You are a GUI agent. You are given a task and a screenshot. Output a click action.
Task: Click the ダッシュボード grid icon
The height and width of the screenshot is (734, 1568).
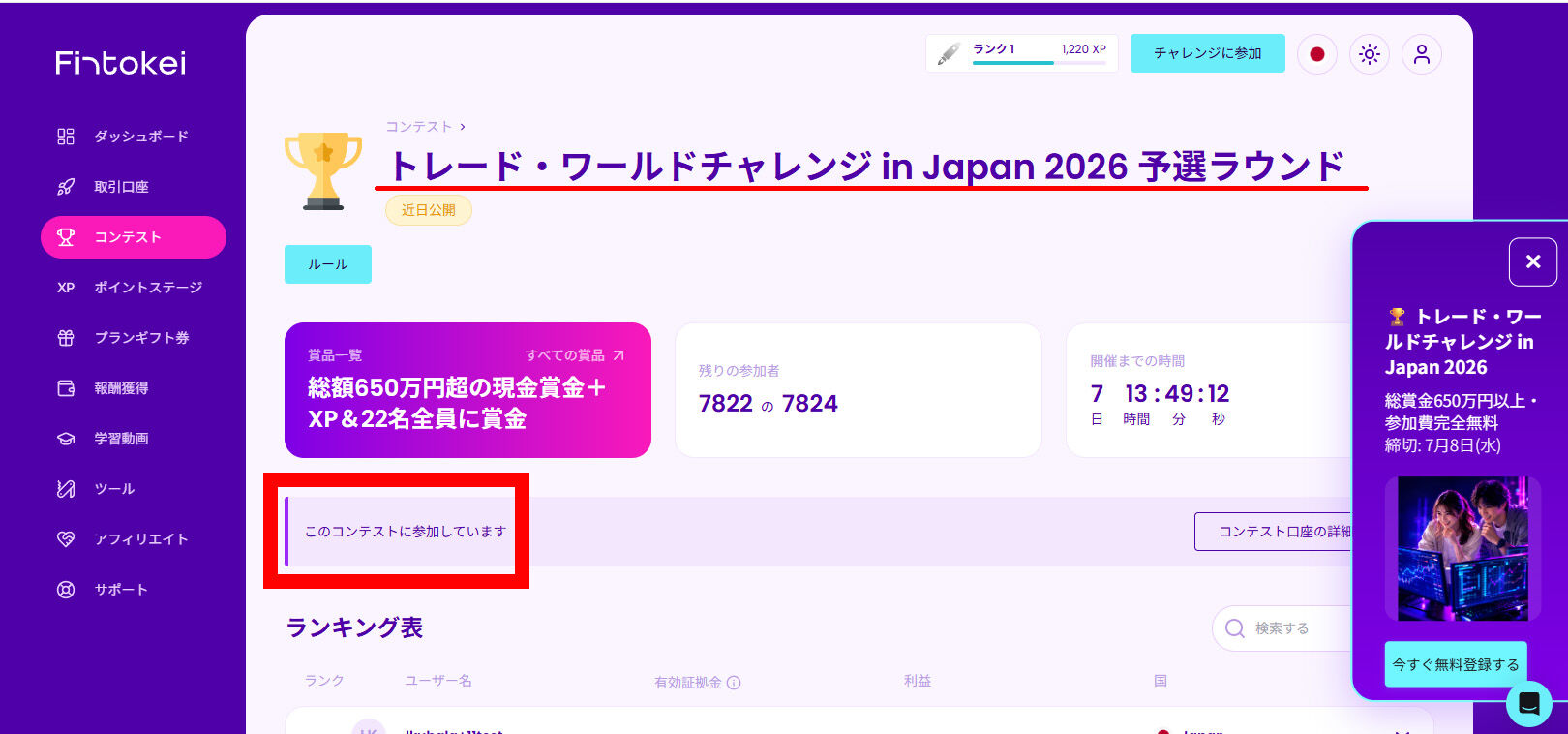pyautogui.click(x=66, y=137)
